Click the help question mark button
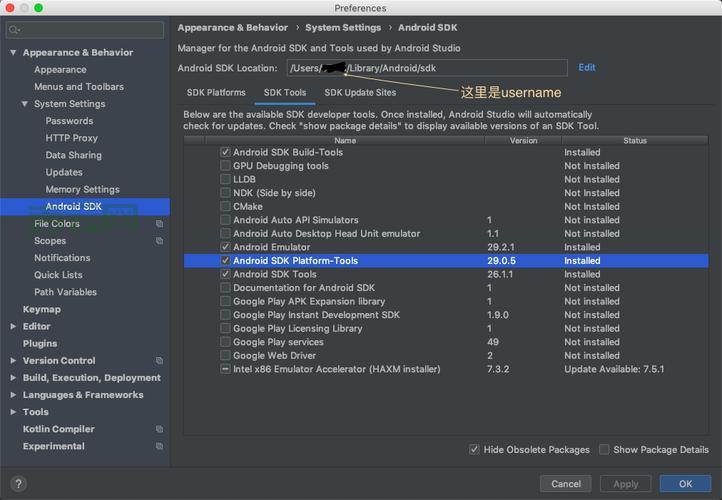The width and height of the screenshot is (722, 500). click(x=17, y=484)
